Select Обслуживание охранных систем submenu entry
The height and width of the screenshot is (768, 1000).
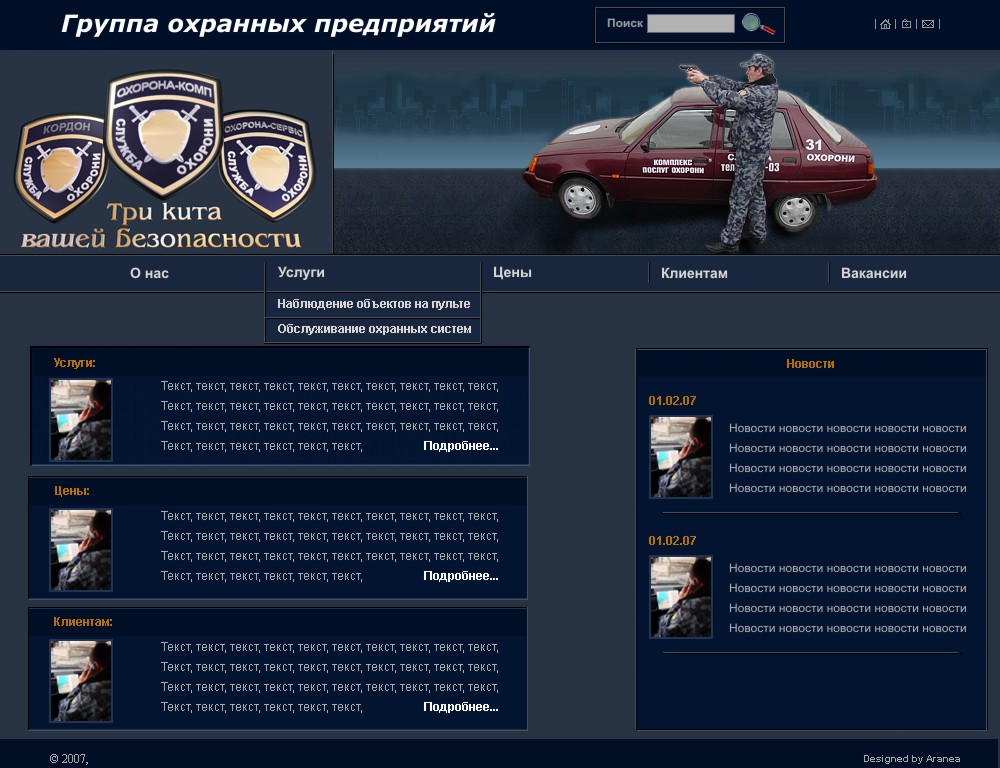[373, 329]
